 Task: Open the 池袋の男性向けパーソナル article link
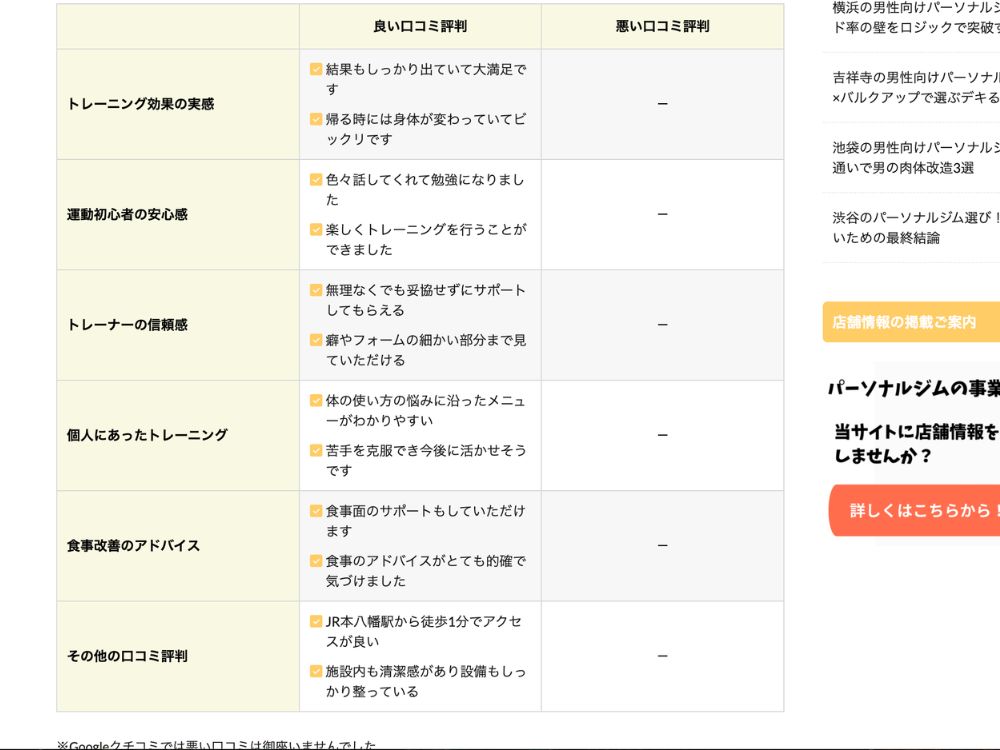(x=915, y=157)
